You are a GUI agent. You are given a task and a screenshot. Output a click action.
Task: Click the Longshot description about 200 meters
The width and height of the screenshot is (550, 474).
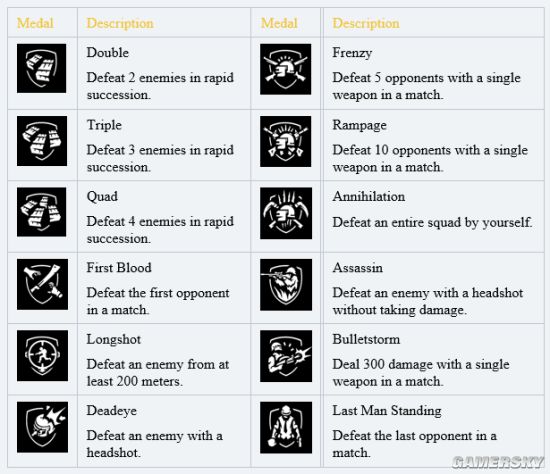(x=157, y=373)
